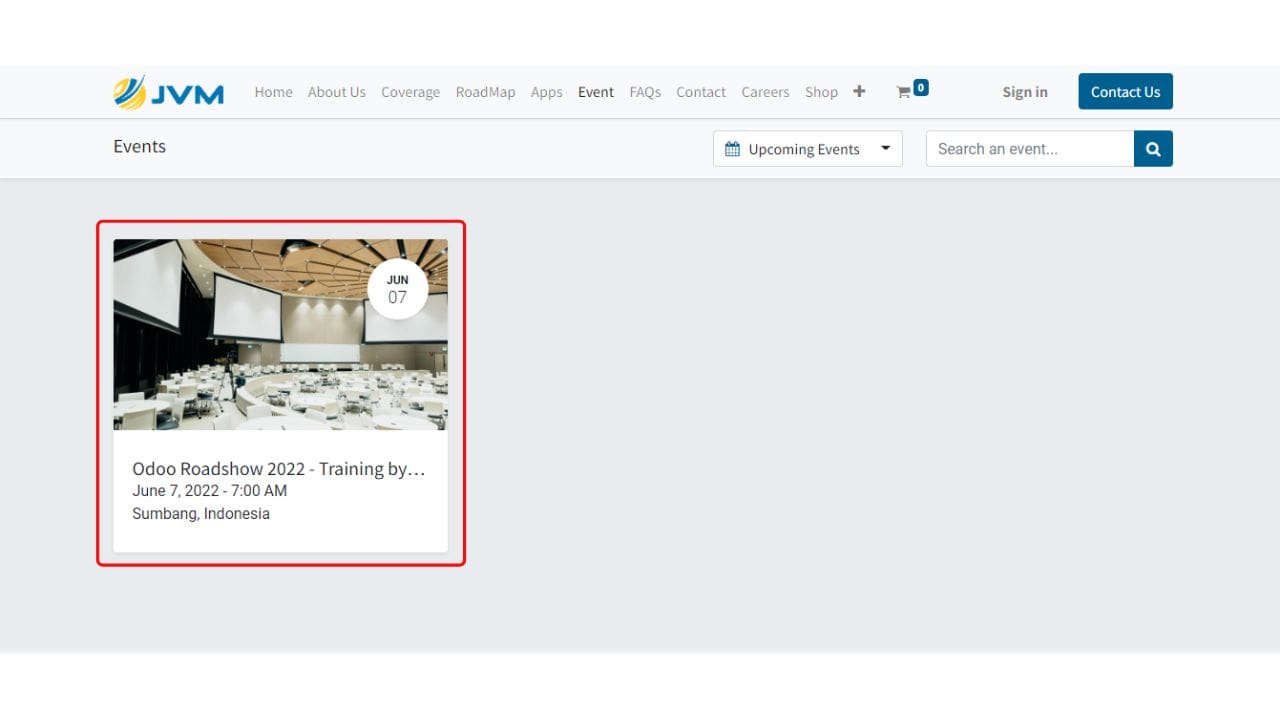Screen dimensions: 1280x720
Task: Select Event menu item
Action: pos(596,92)
